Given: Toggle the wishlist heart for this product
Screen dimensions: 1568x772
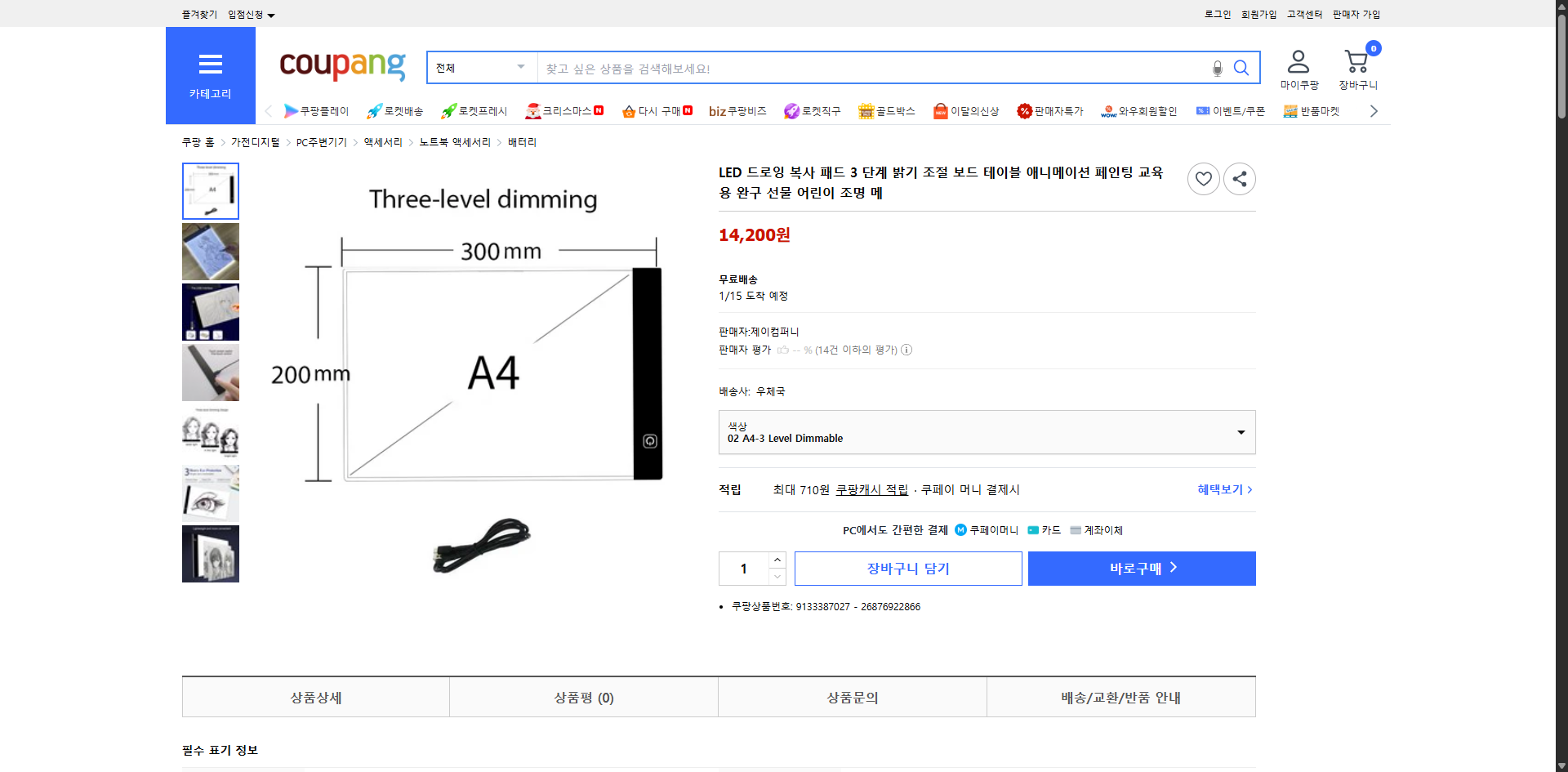Looking at the screenshot, I should [x=1203, y=178].
